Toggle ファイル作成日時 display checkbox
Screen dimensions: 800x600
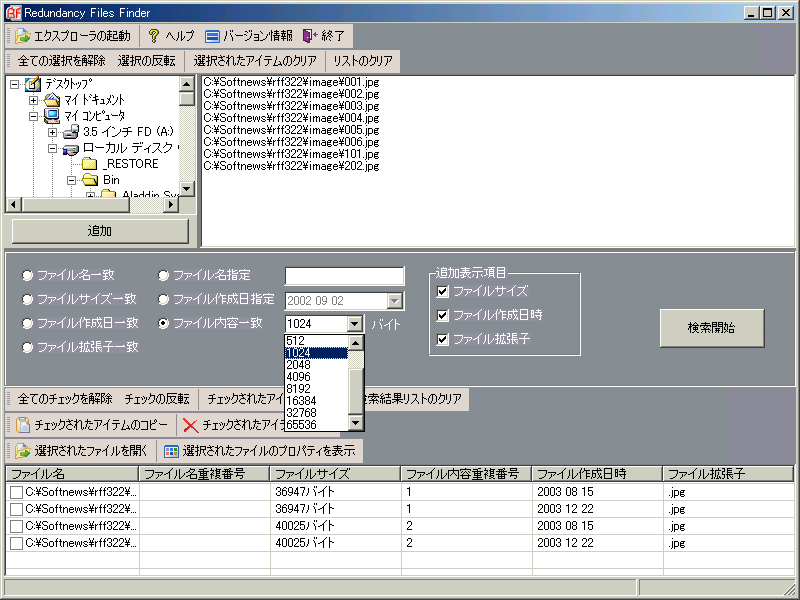(x=443, y=315)
